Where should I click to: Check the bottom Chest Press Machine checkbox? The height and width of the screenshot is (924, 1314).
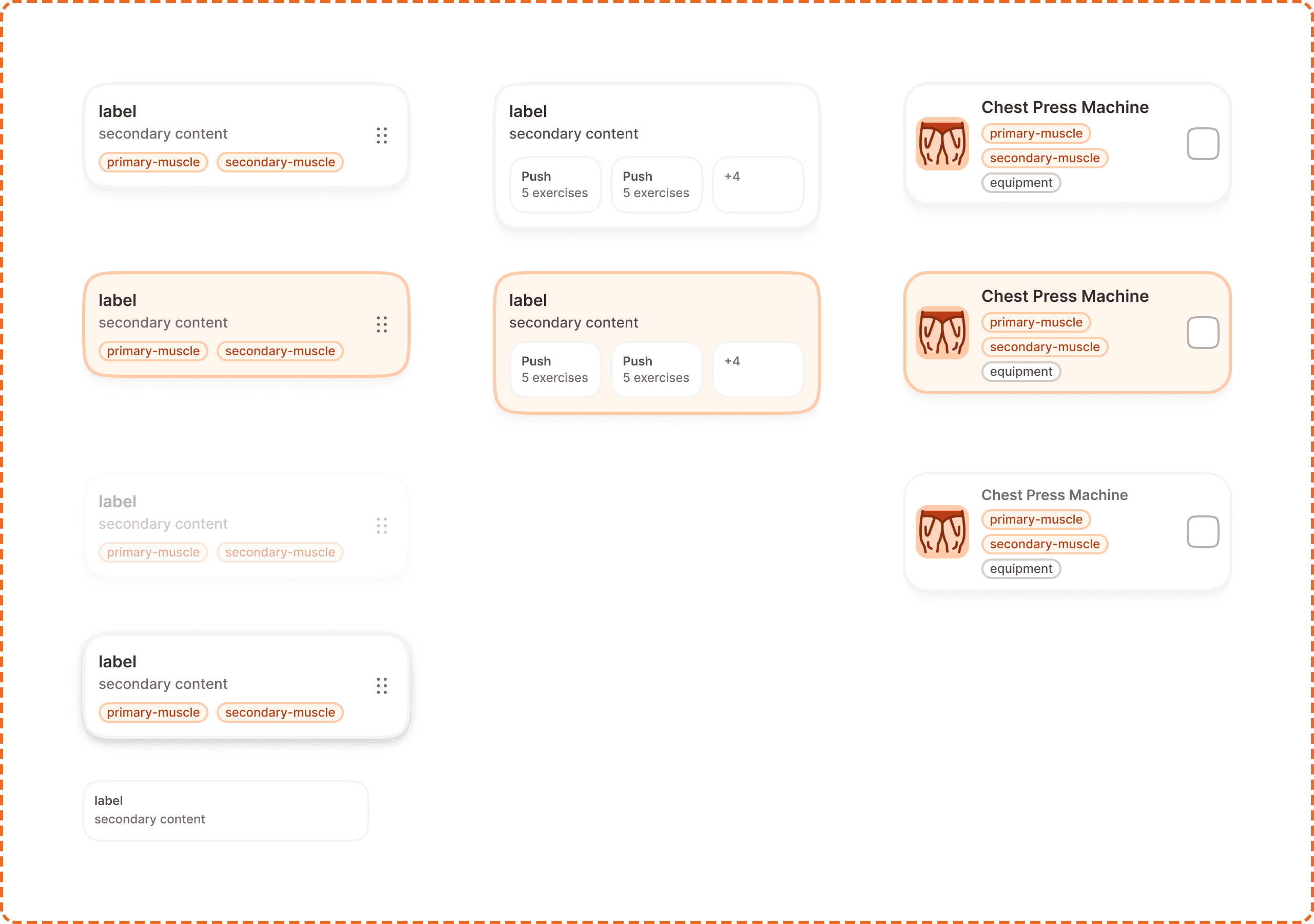(1203, 532)
